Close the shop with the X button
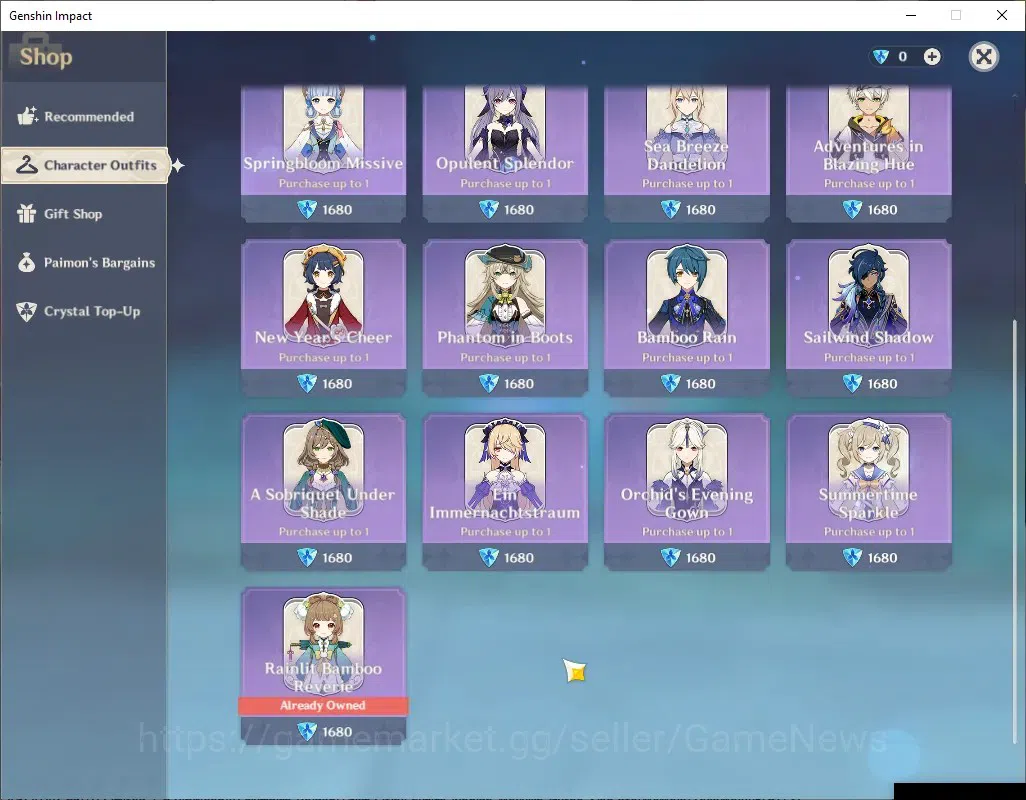The width and height of the screenshot is (1026, 800). pos(983,57)
